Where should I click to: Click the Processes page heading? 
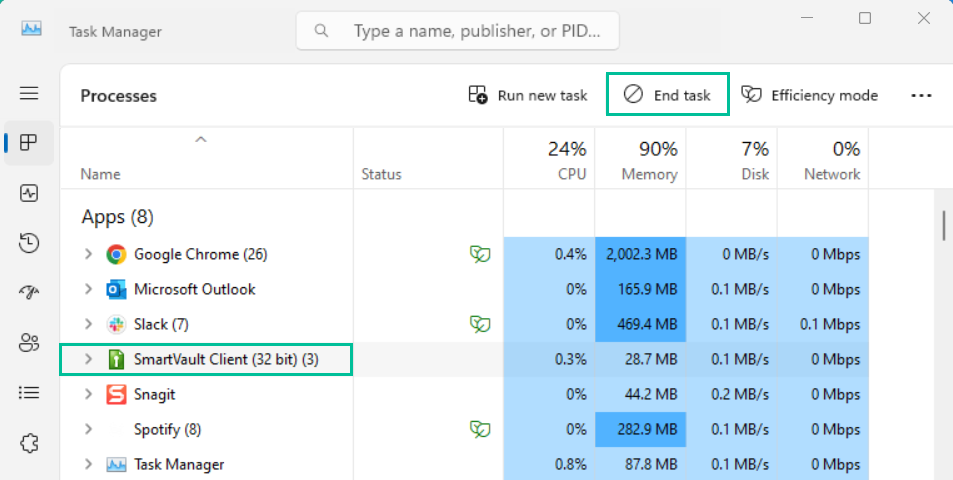click(119, 96)
